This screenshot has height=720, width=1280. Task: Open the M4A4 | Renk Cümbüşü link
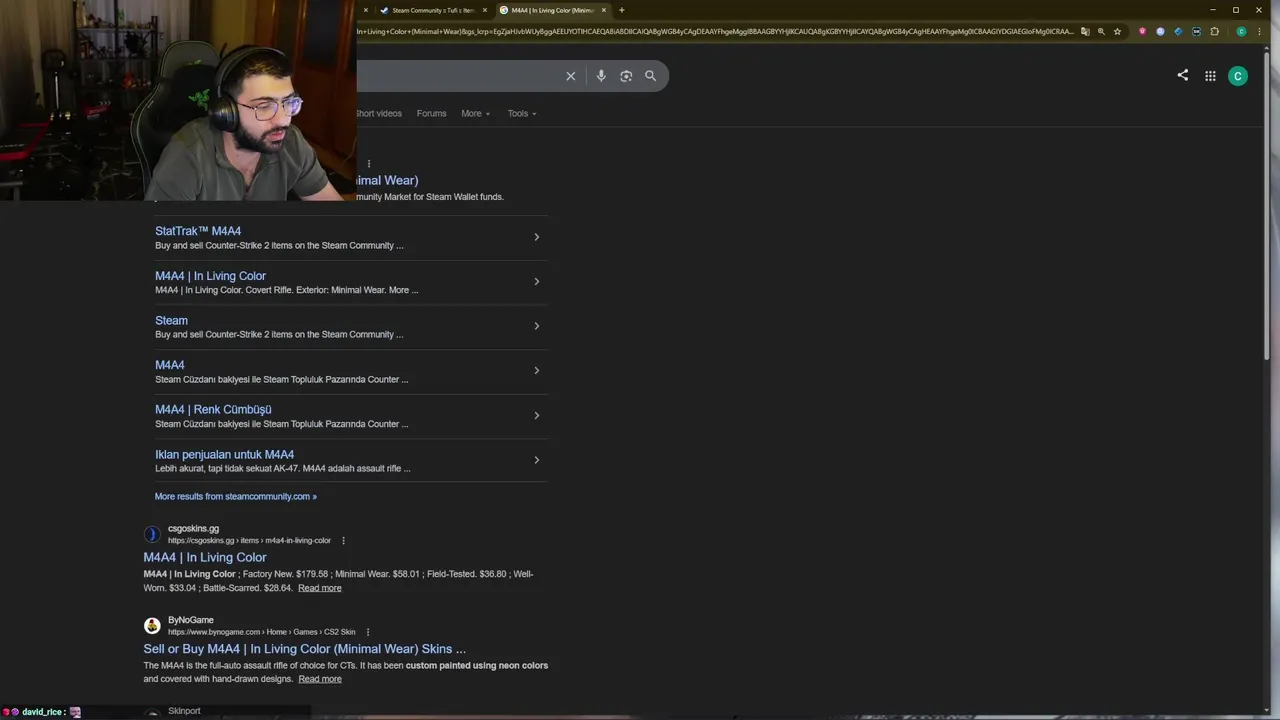point(213,410)
